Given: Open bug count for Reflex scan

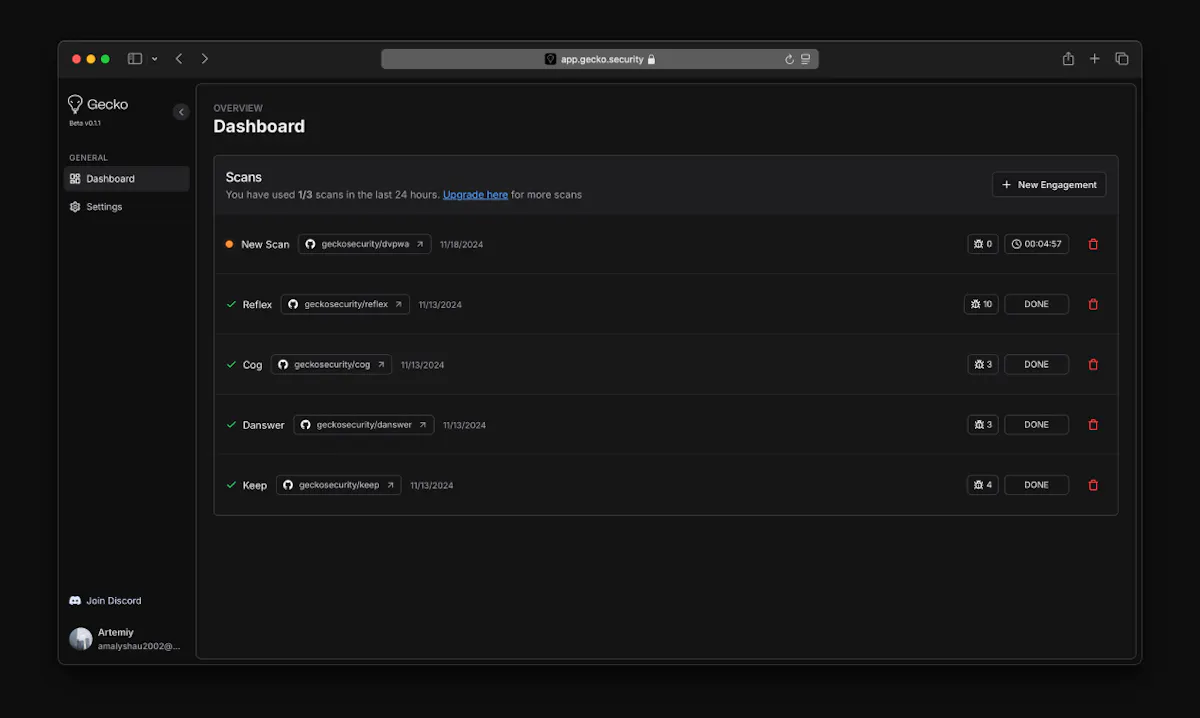Looking at the screenshot, I should coord(981,304).
